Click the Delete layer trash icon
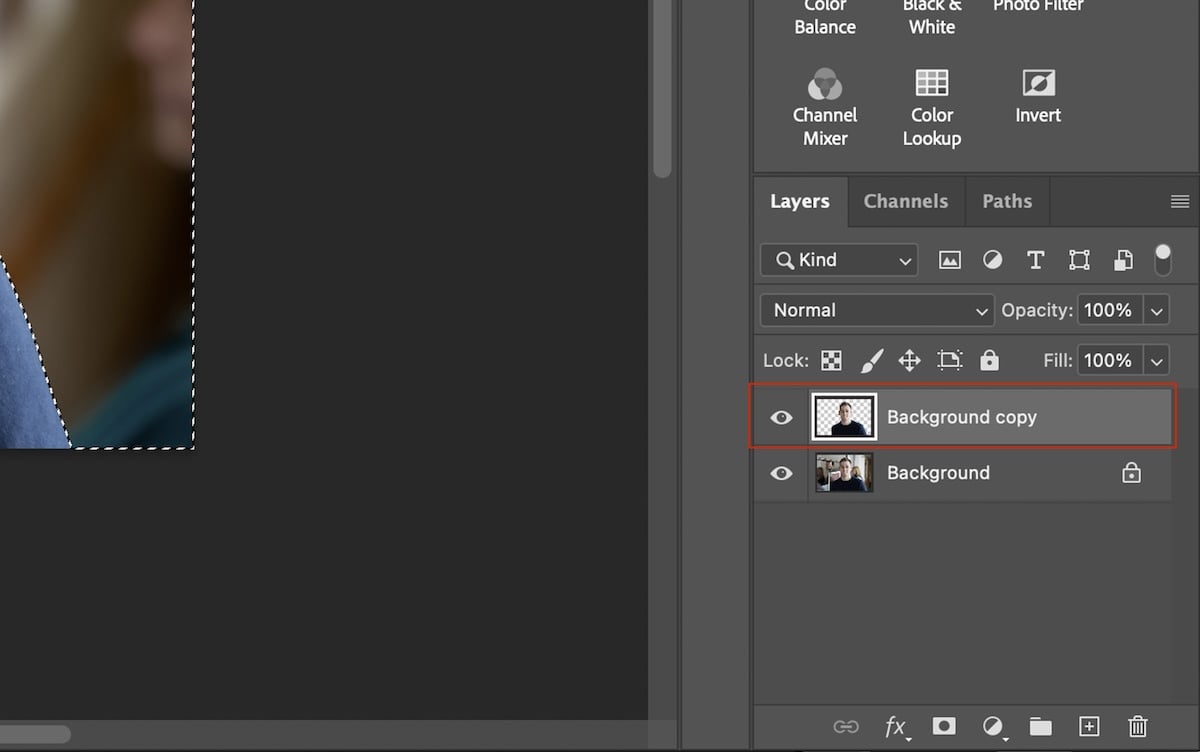 pyautogui.click(x=1137, y=727)
